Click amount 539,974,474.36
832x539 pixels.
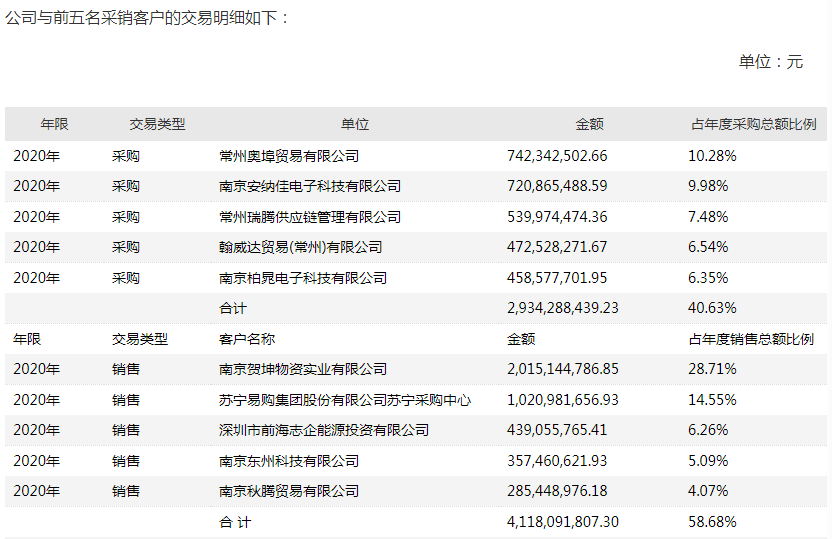pos(557,217)
